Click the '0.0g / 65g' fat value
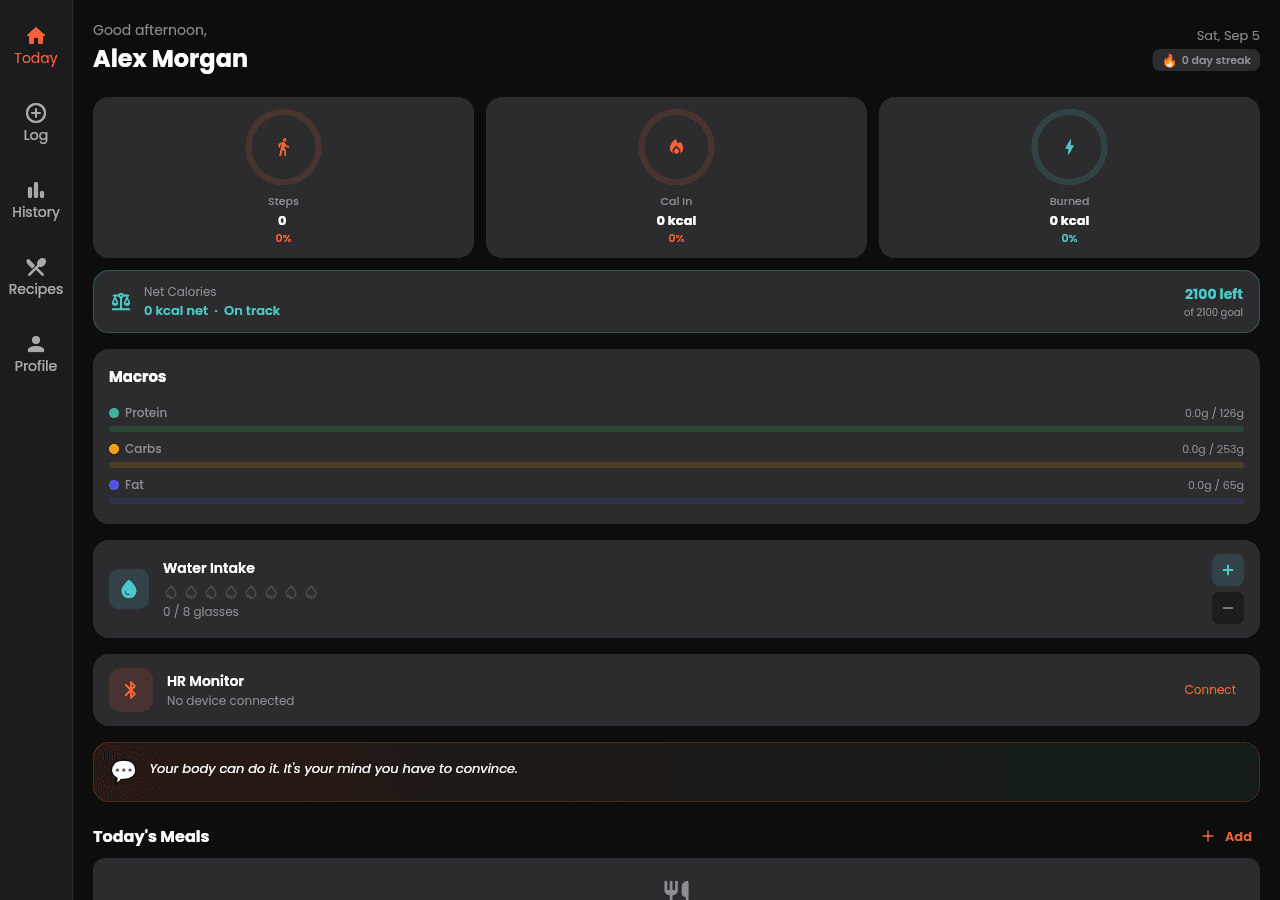1280x900 pixels. pyautogui.click(x=1216, y=485)
